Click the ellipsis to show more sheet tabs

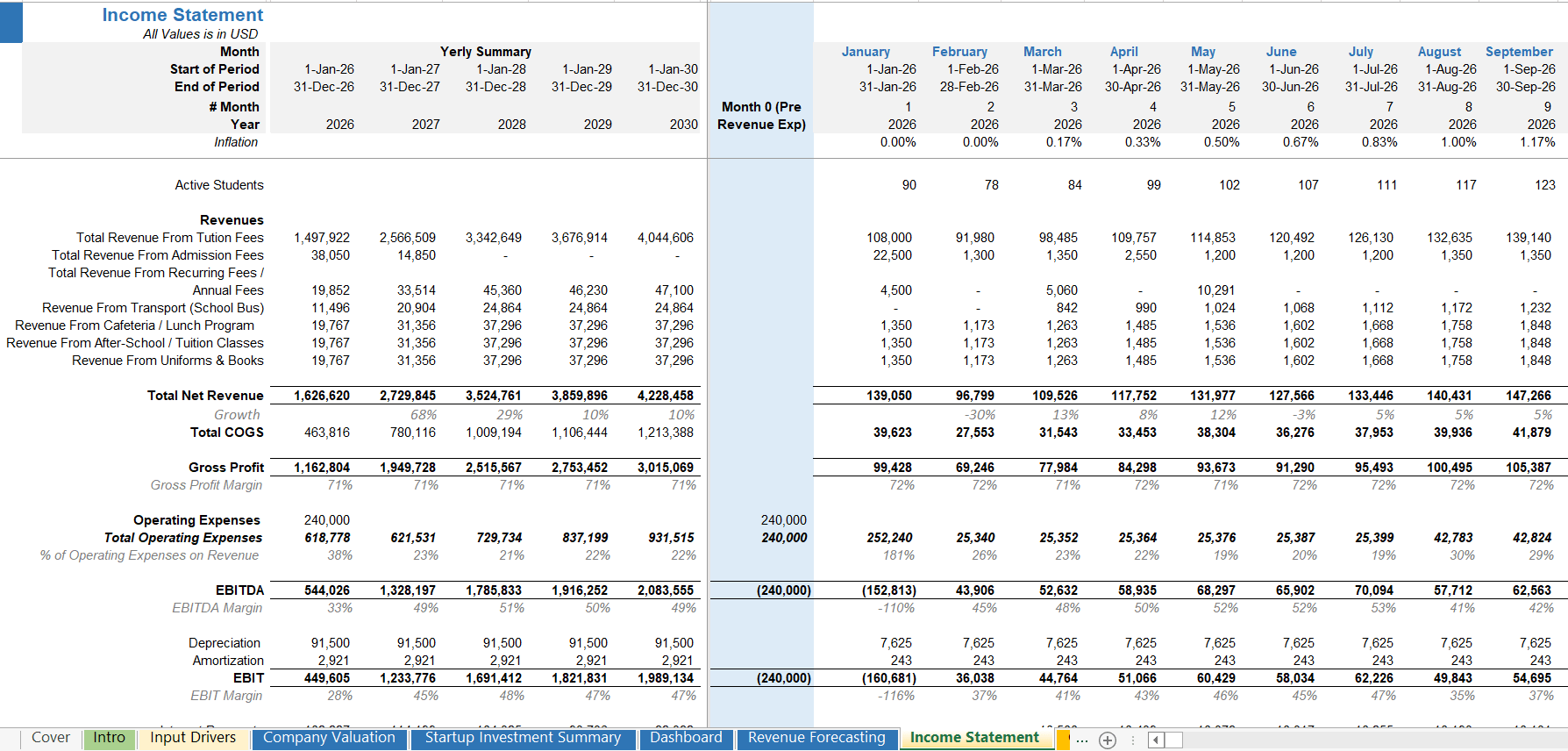pos(1082,740)
